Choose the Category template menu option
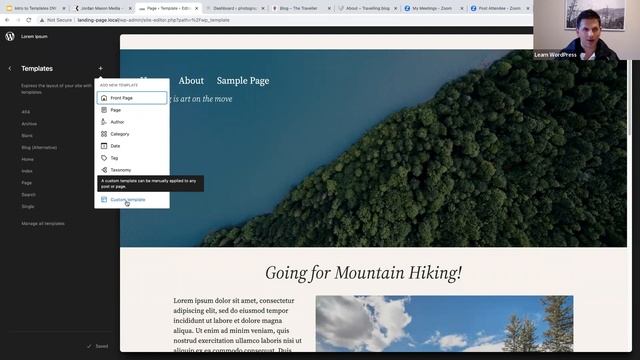 (132, 134)
